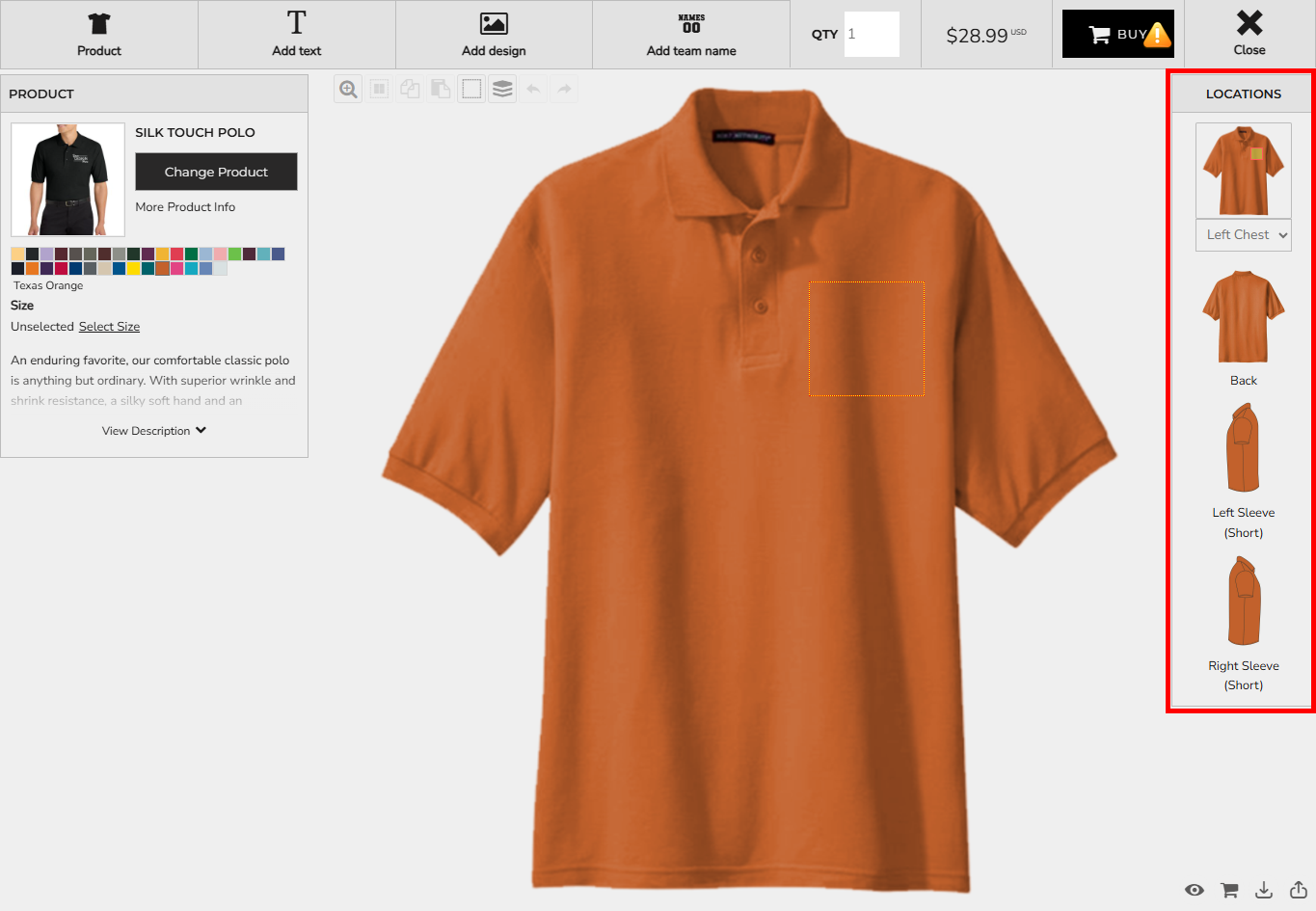Click the QTY quantity input field
The height and width of the screenshot is (911, 1316).
(x=872, y=35)
